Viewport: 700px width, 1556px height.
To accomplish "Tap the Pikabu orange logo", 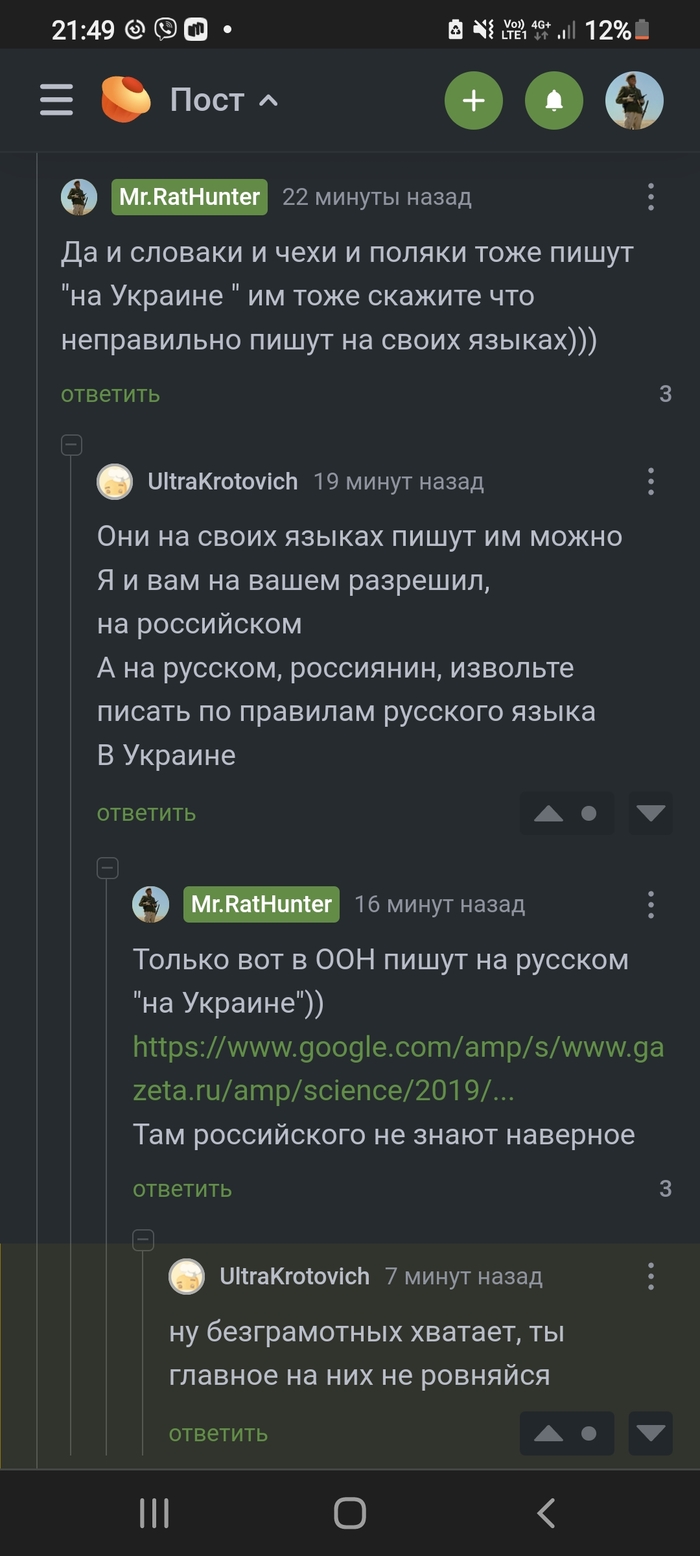I will pos(126,100).
